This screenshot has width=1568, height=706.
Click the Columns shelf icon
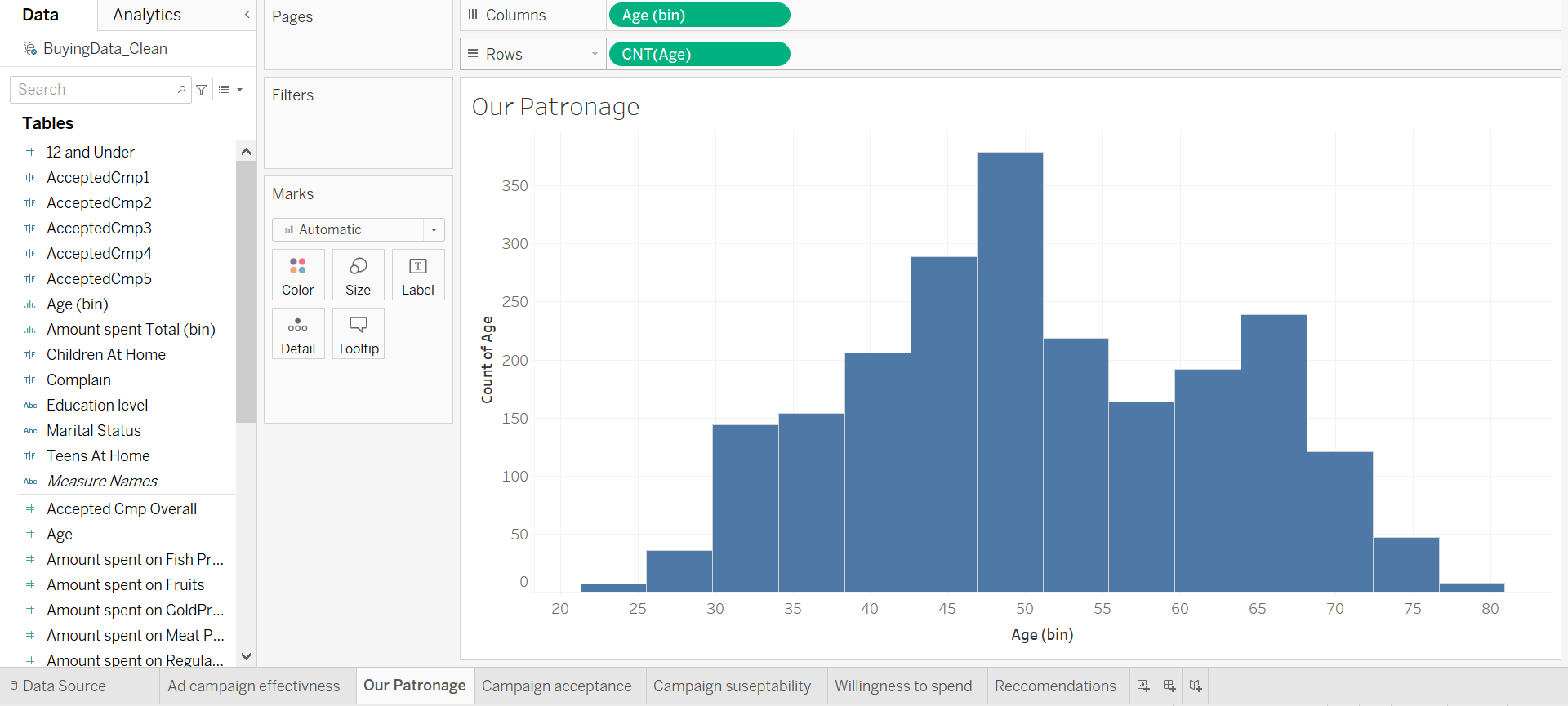tap(473, 15)
